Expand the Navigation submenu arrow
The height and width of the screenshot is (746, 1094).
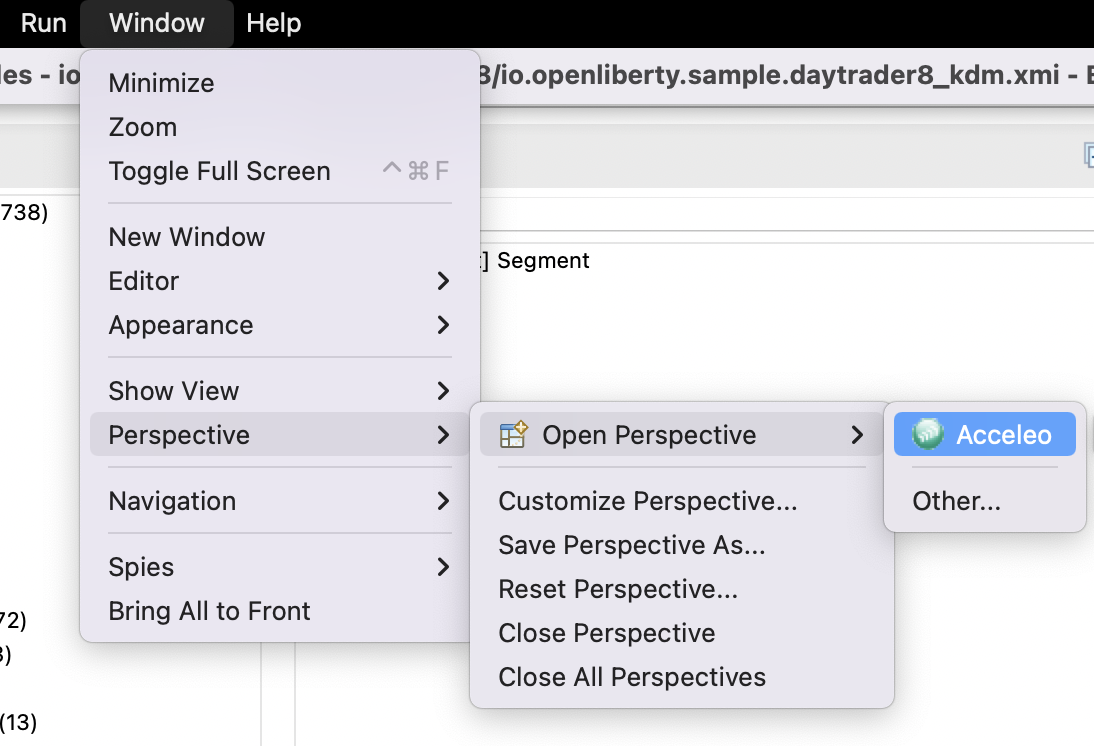tap(443, 501)
